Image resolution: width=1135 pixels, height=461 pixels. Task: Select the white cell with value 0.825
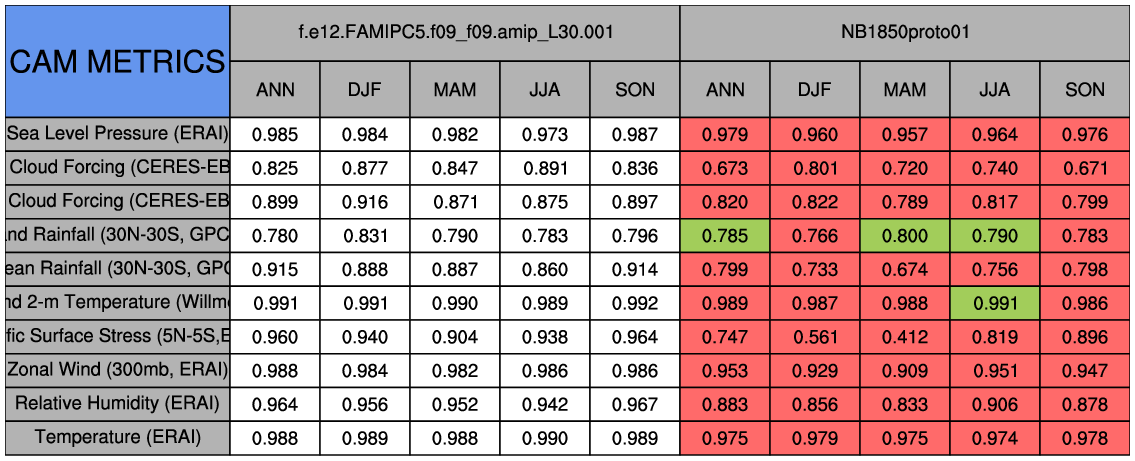[x=275, y=168]
